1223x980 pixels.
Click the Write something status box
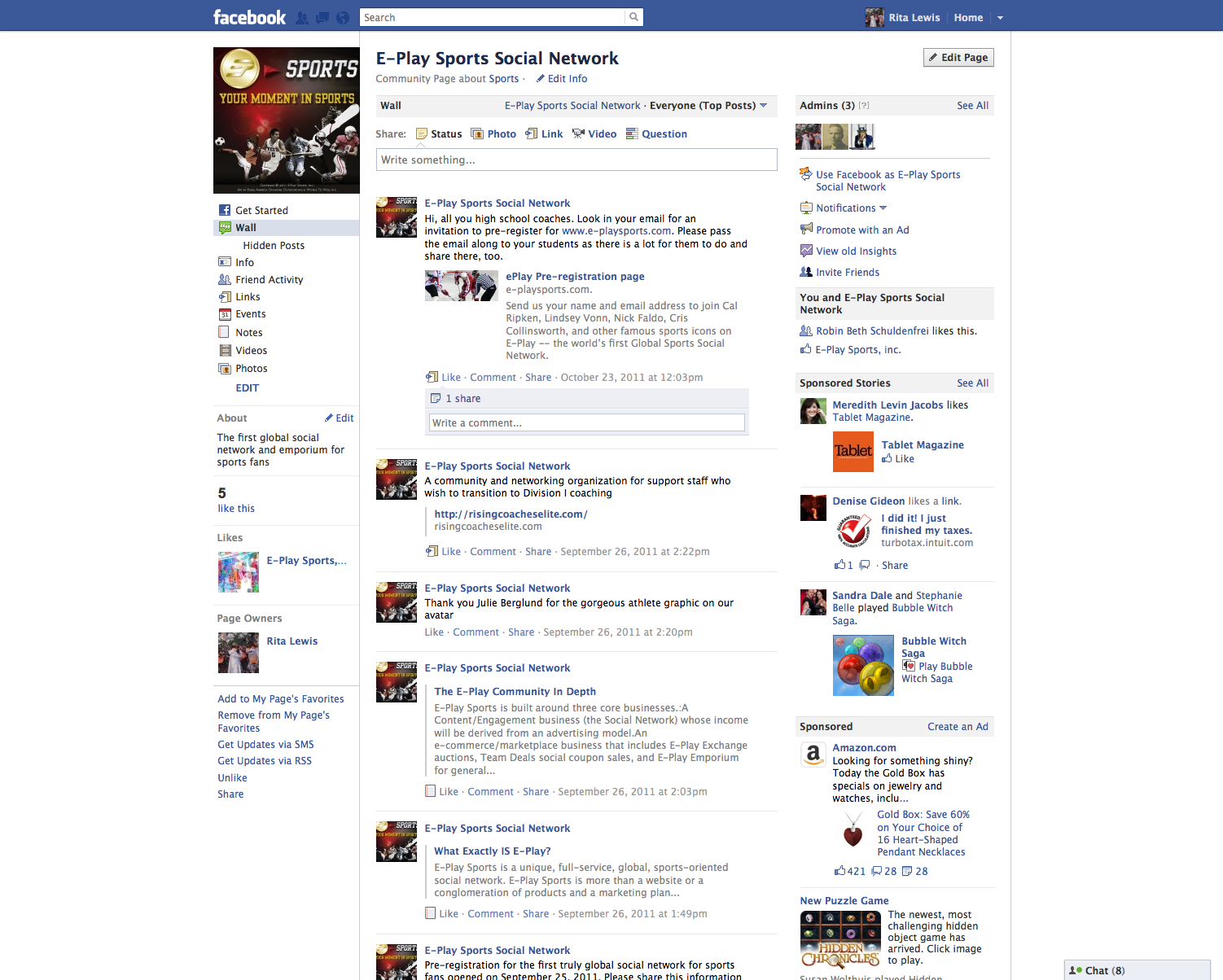(x=576, y=160)
